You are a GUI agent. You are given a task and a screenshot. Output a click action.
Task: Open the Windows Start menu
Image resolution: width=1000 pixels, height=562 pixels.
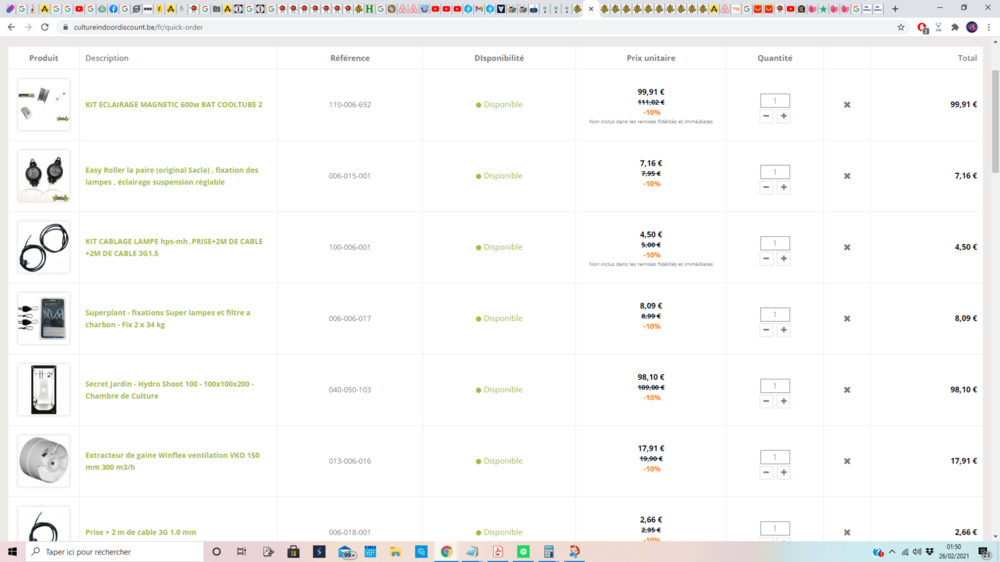pos(12,552)
